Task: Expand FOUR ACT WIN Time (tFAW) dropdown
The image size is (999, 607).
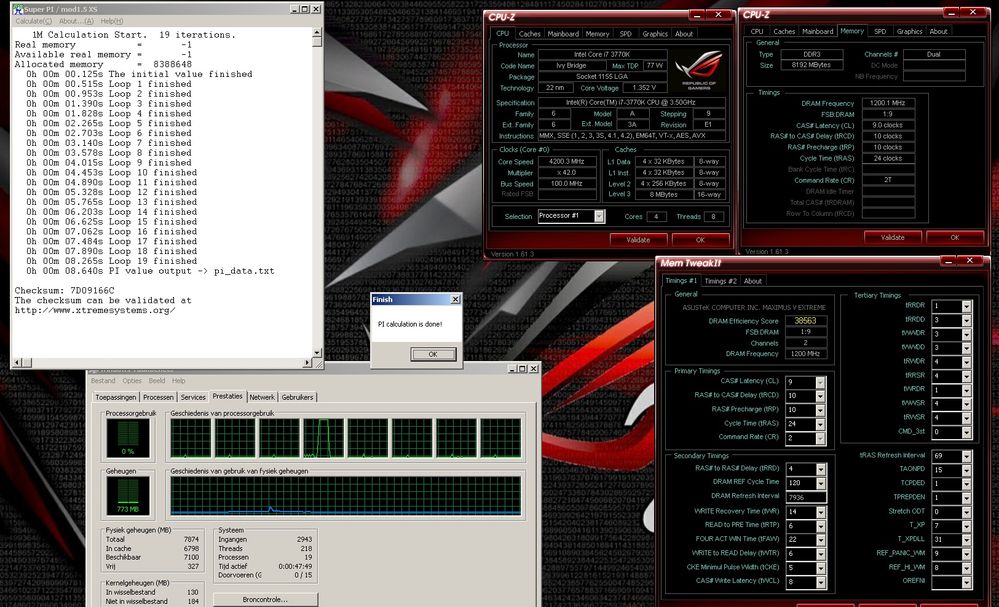Action: coord(821,539)
